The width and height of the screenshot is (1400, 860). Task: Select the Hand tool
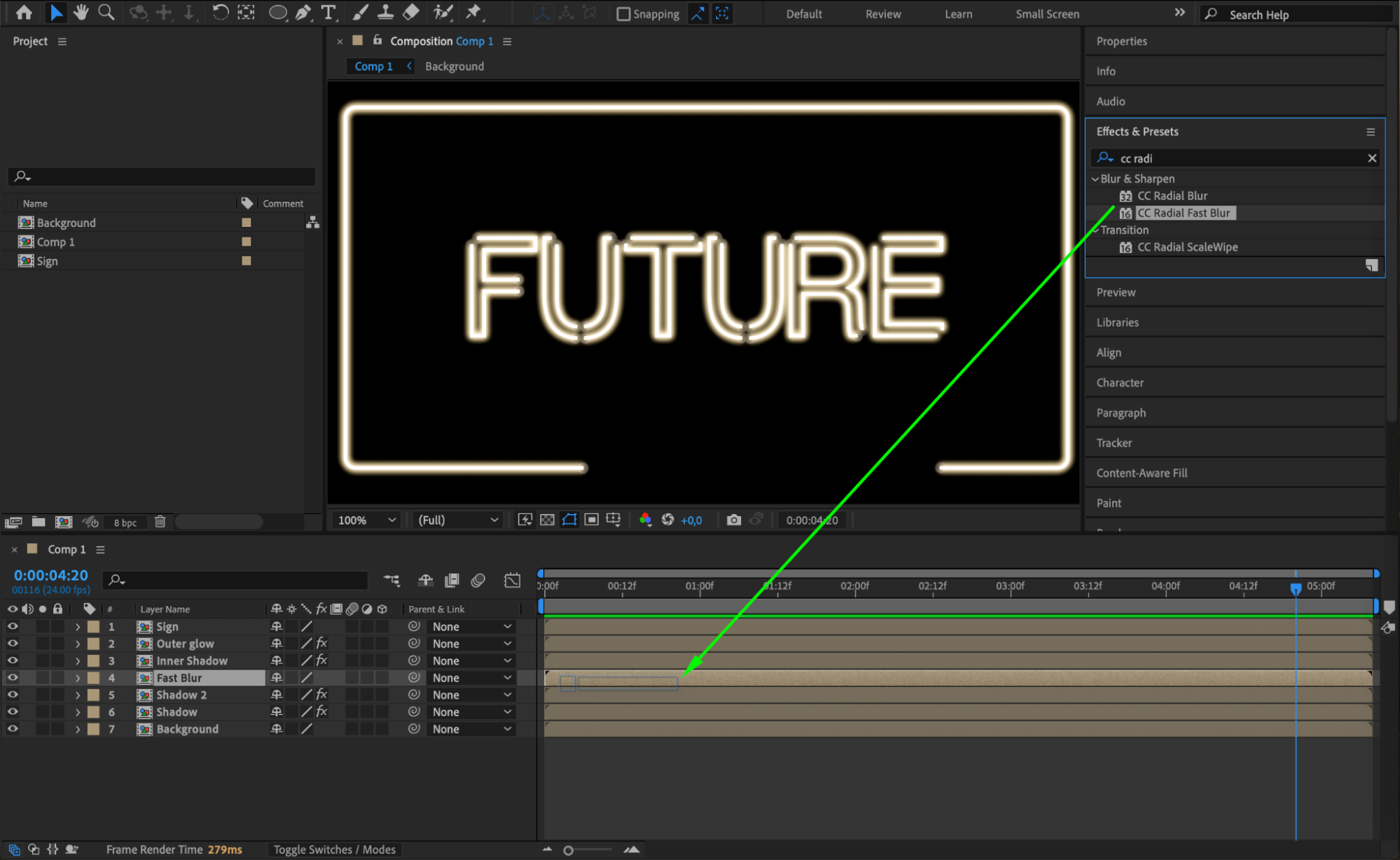coord(81,12)
